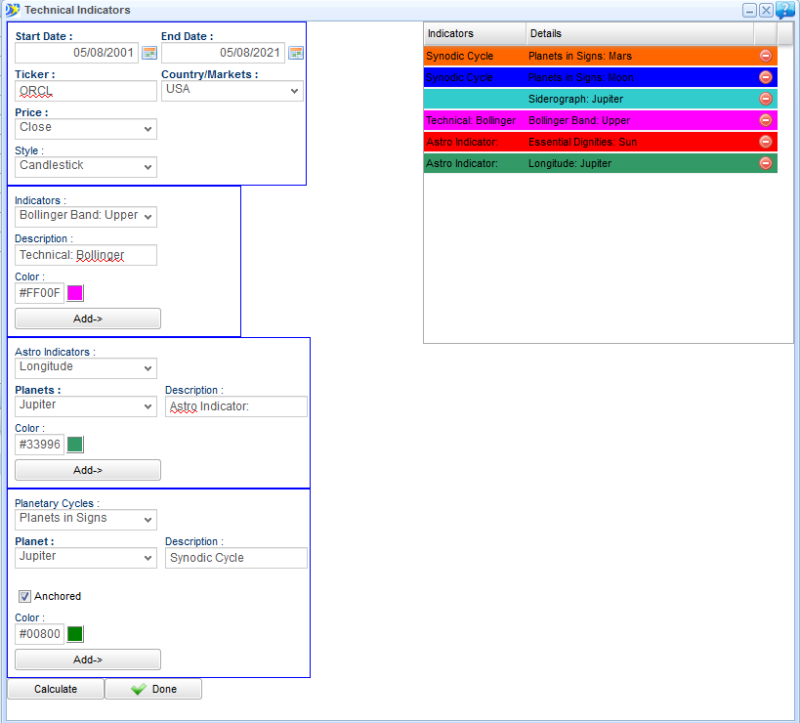Image resolution: width=800 pixels, height=723 pixels.
Task: Delete the Bollinger Band: Upper row
Action: coord(766,120)
